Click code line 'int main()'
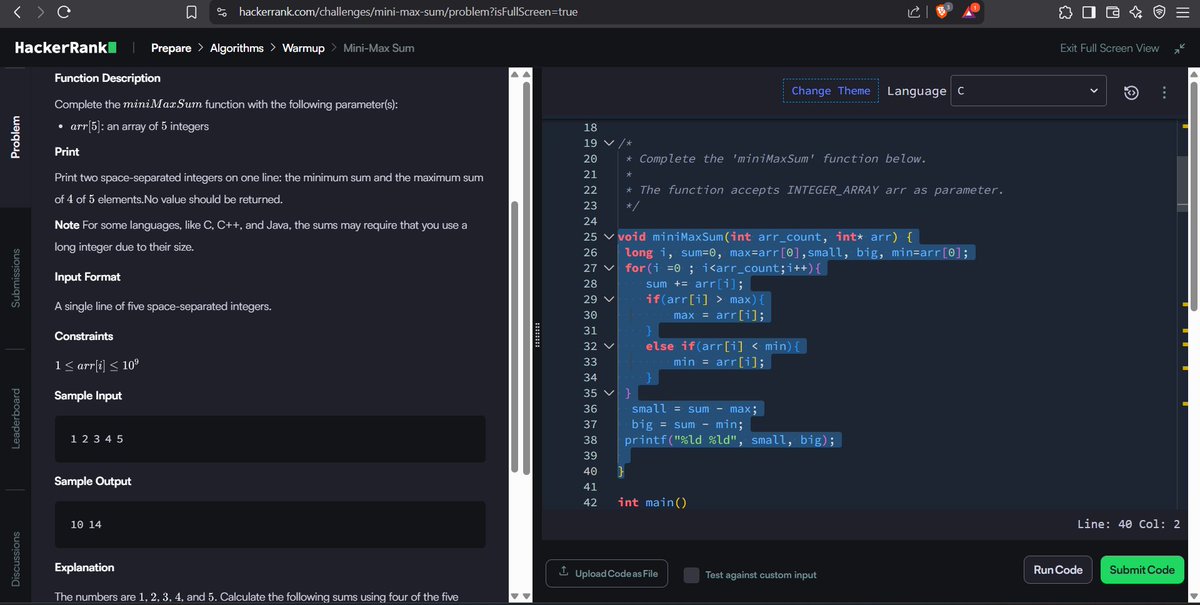Screen dimensions: 1200x605 pyautogui.click(x=653, y=502)
